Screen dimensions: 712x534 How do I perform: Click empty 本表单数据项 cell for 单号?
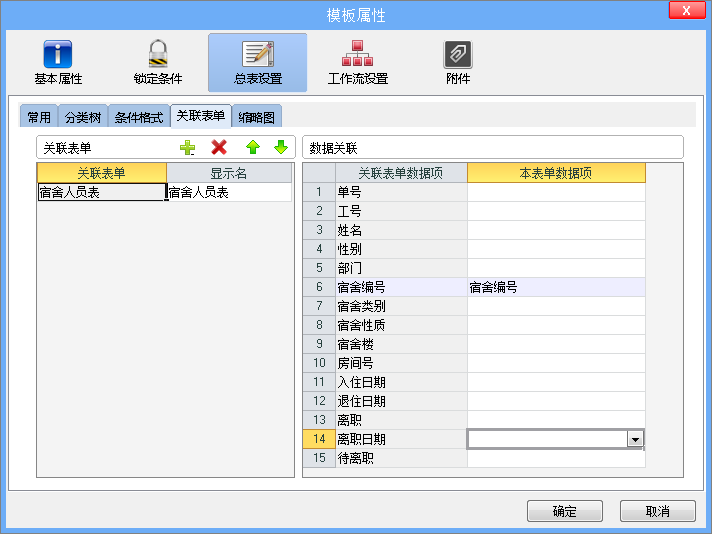556,192
